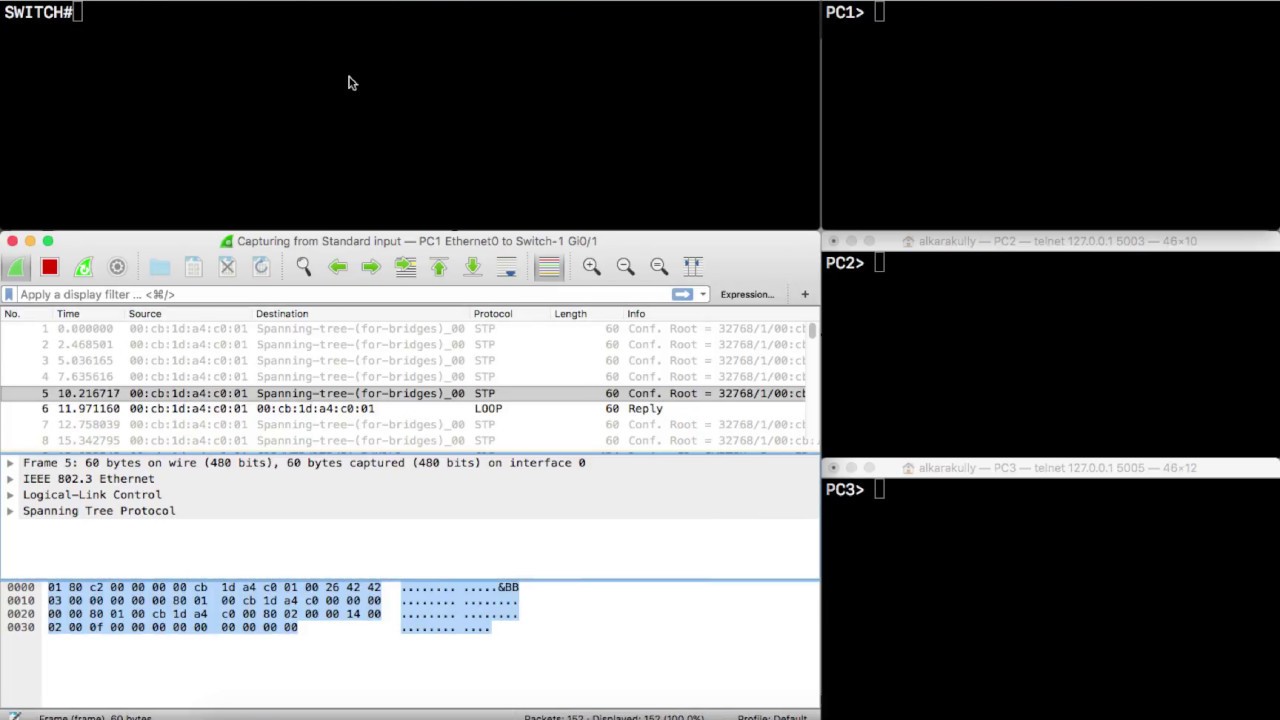Go to specified packet icon
The height and width of the screenshot is (720, 1280).
(x=405, y=267)
